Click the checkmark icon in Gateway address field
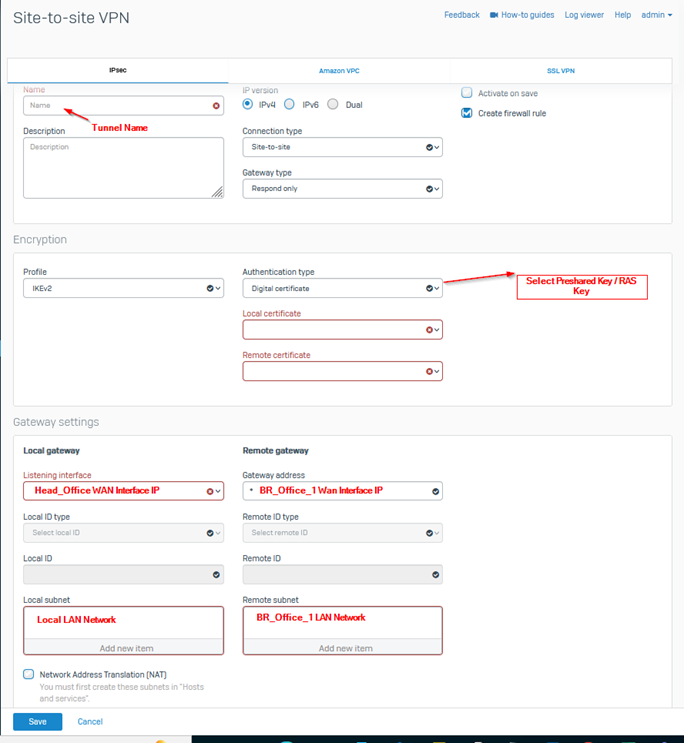 click(x=435, y=491)
